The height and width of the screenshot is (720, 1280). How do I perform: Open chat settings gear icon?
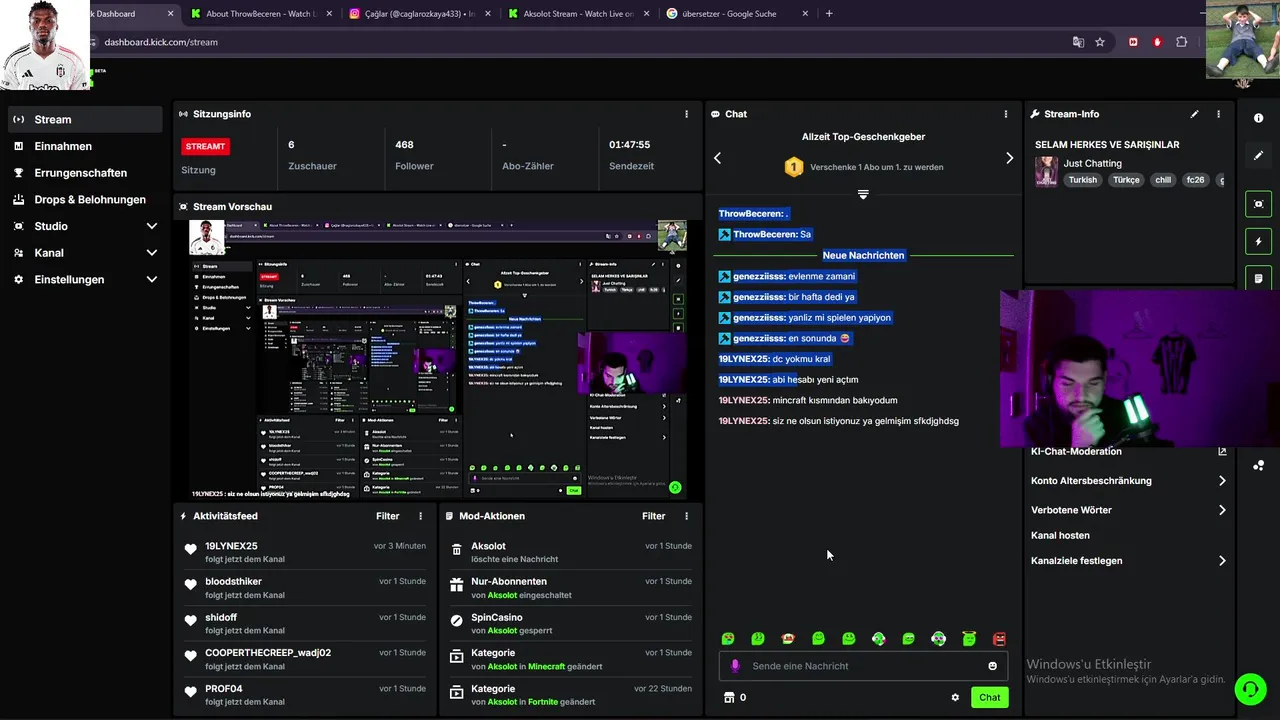click(955, 698)
